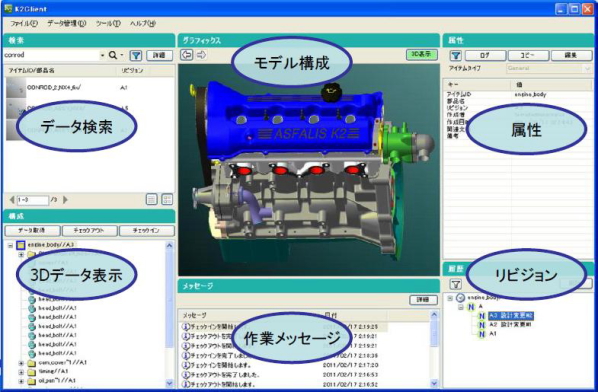Go to next search results page arrow
Image resolution: width=598 pixels, height=392 pixels.
click(65, 199)
